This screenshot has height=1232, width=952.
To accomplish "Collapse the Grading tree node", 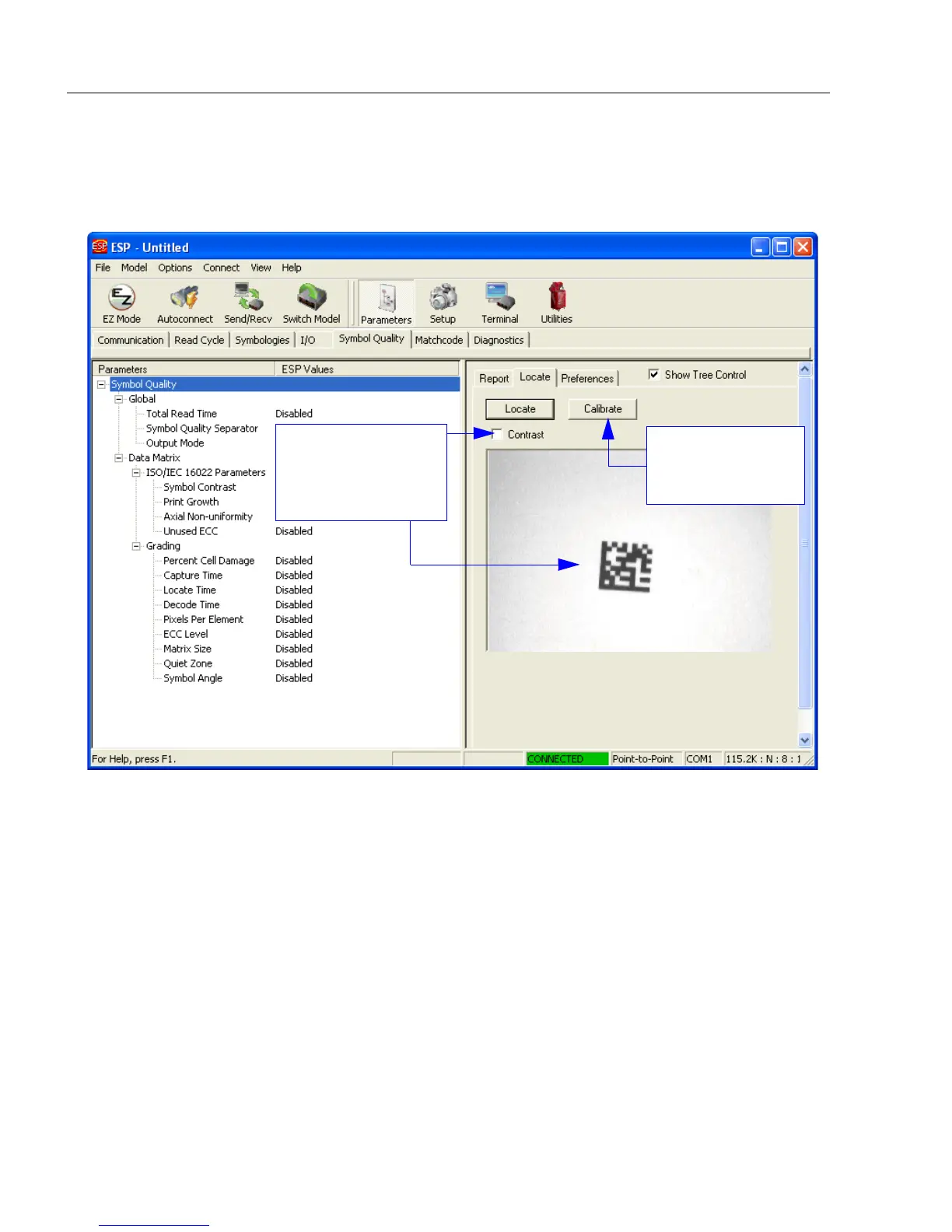I will point(136,546).
